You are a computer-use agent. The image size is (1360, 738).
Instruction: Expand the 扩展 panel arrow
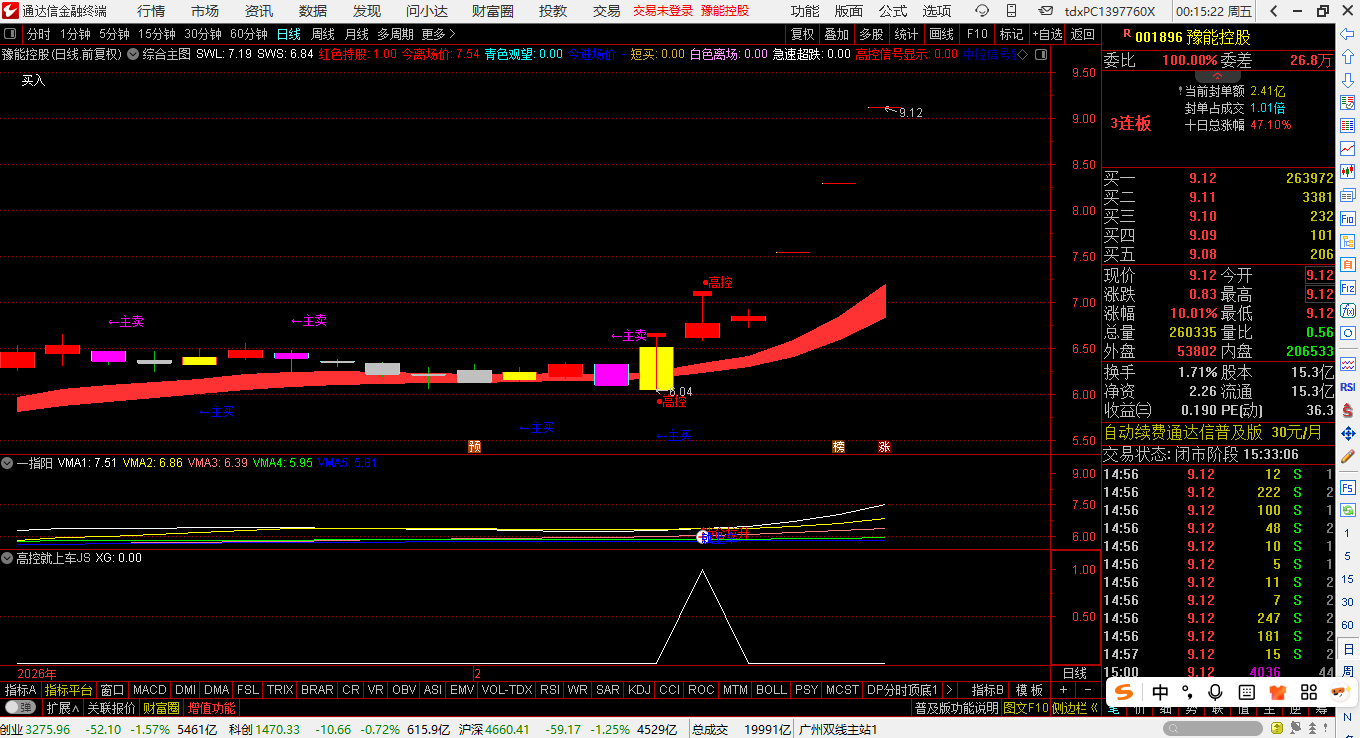(x=62, y=707)
